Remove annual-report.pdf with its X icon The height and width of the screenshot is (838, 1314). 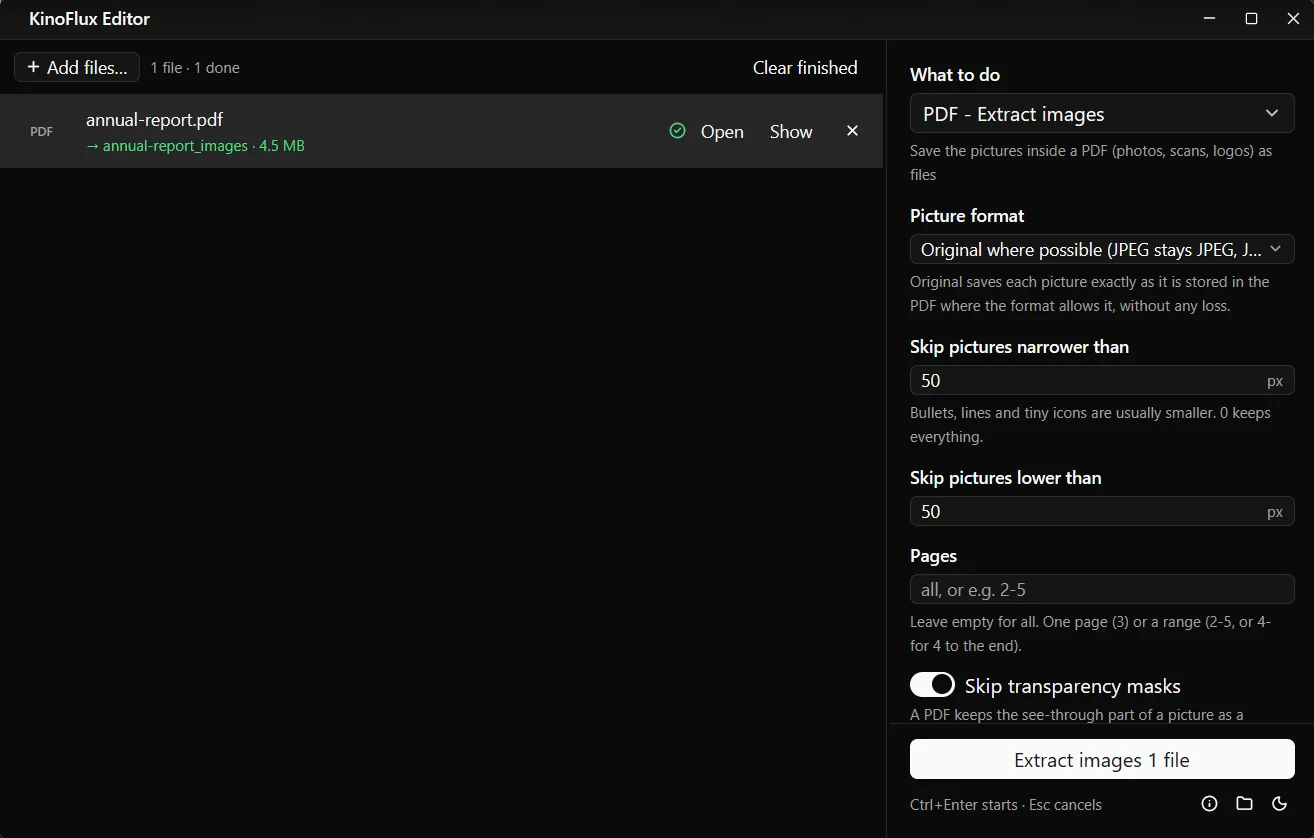(x=852, y=131)
